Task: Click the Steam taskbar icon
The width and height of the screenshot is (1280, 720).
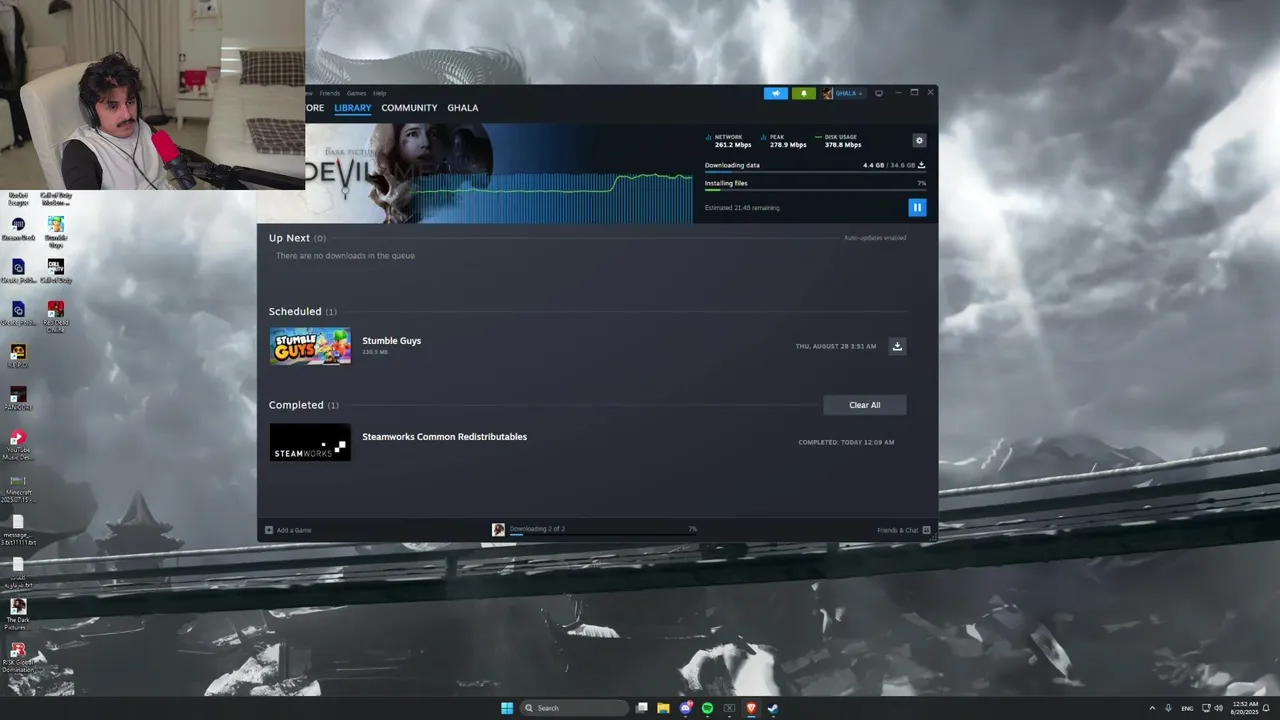Action: point(773,708)
